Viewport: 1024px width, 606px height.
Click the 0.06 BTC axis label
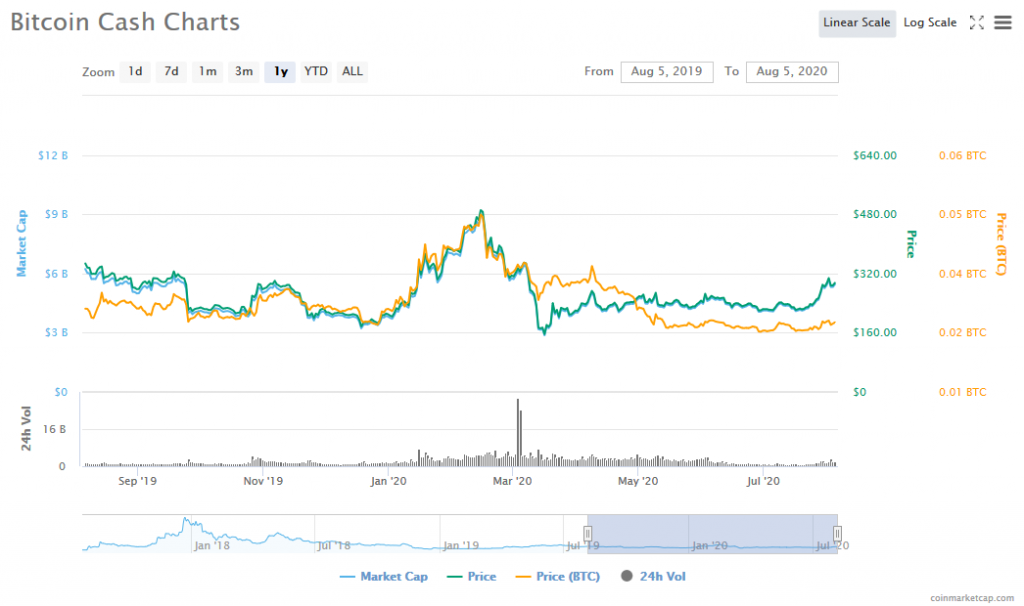(963, 155)
